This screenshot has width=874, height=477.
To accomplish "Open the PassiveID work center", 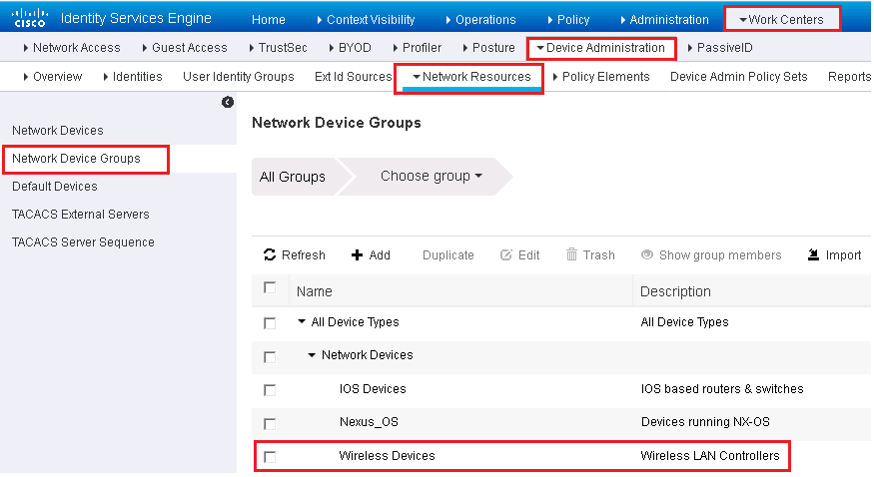I will point(720,48).
